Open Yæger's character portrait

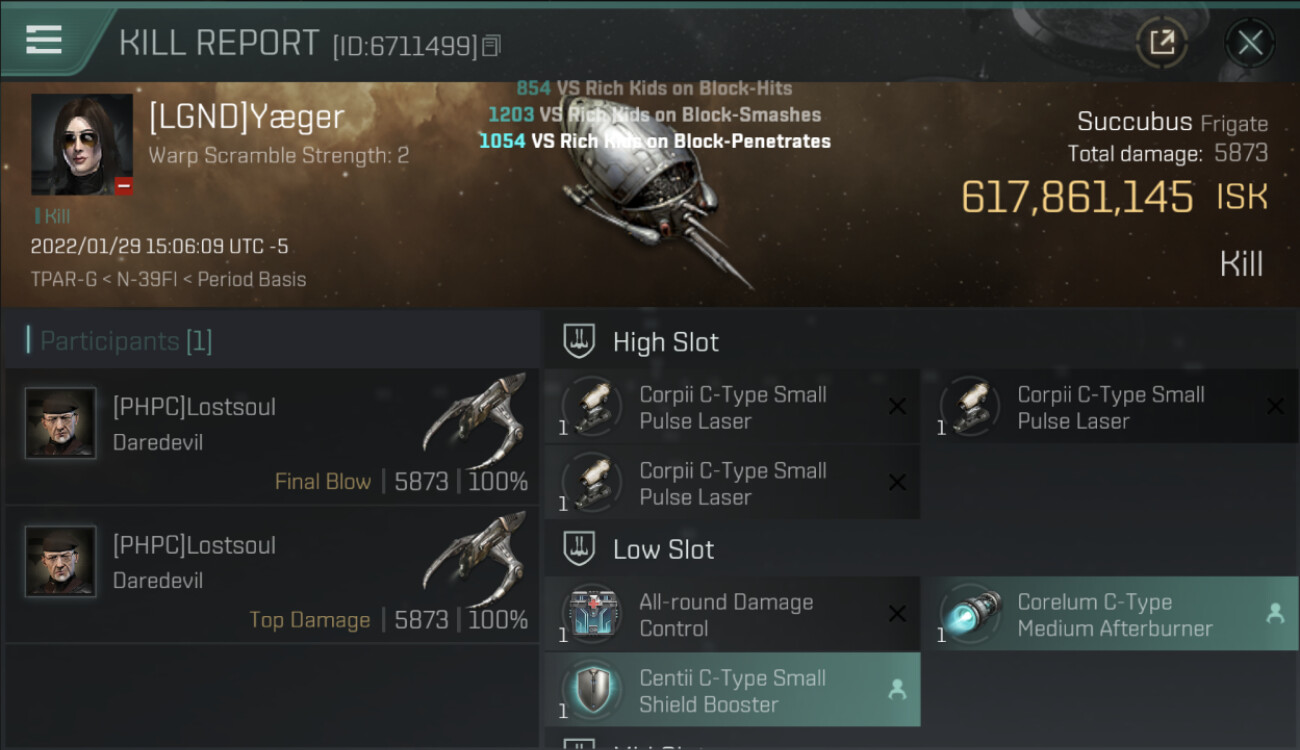coord(81,144)
